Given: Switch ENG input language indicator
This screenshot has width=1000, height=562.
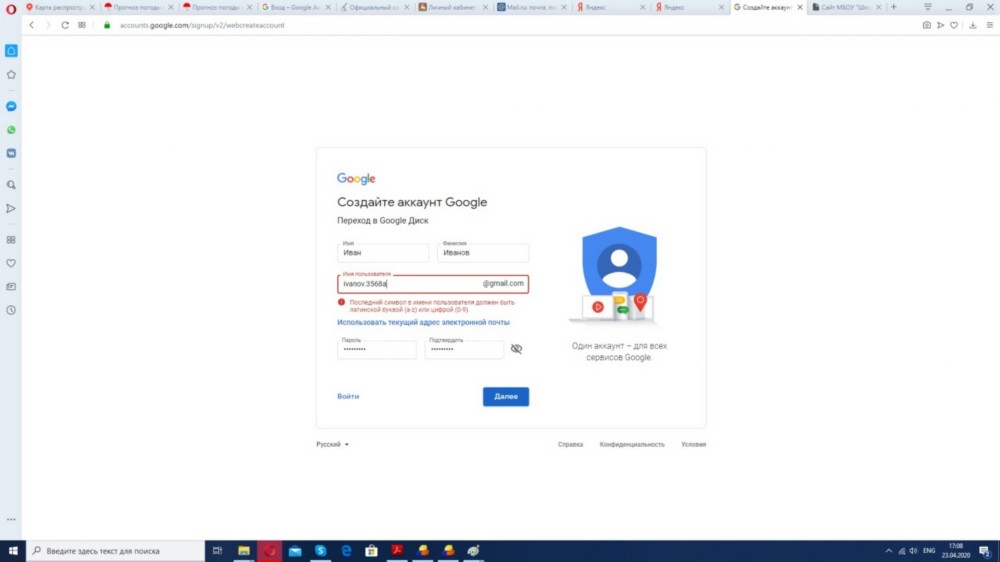Looking at the screenshot, I should point(929,551).
